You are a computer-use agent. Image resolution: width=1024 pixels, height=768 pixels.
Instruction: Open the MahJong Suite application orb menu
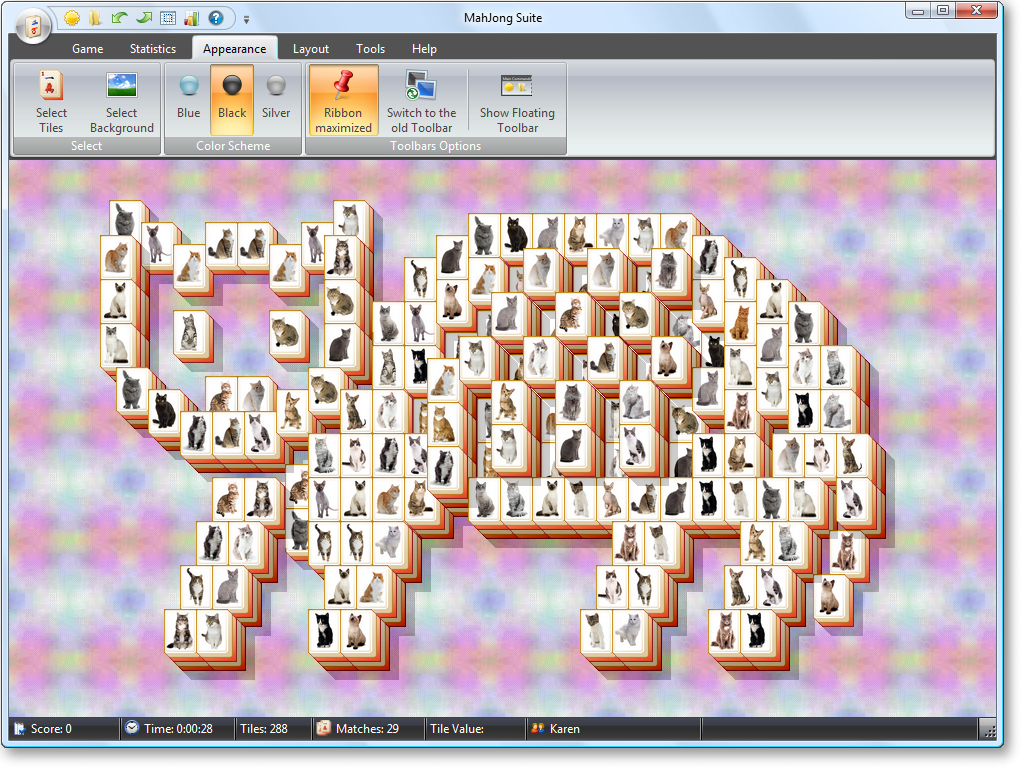33,27
